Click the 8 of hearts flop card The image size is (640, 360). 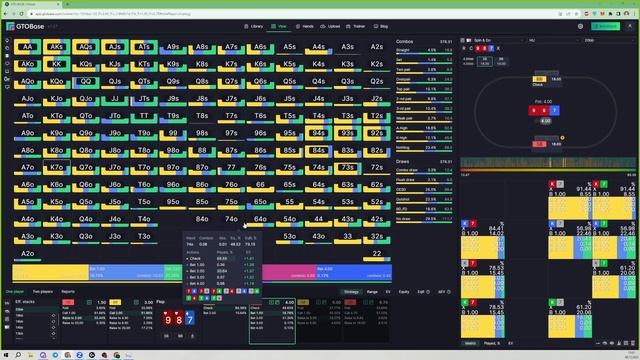point(179,319)
